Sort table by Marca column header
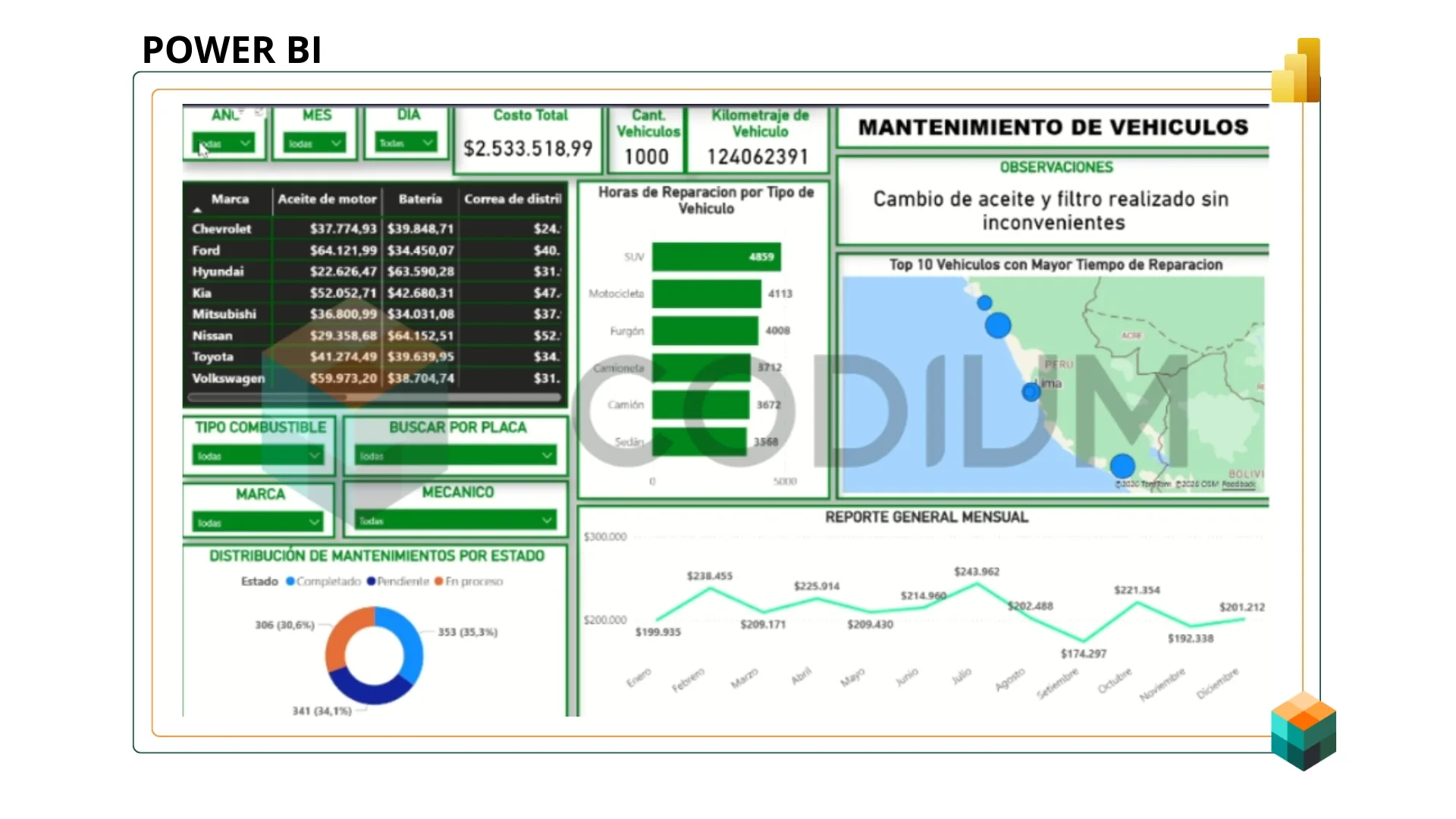Screen dimensions: 1456x819 point(230,199)
